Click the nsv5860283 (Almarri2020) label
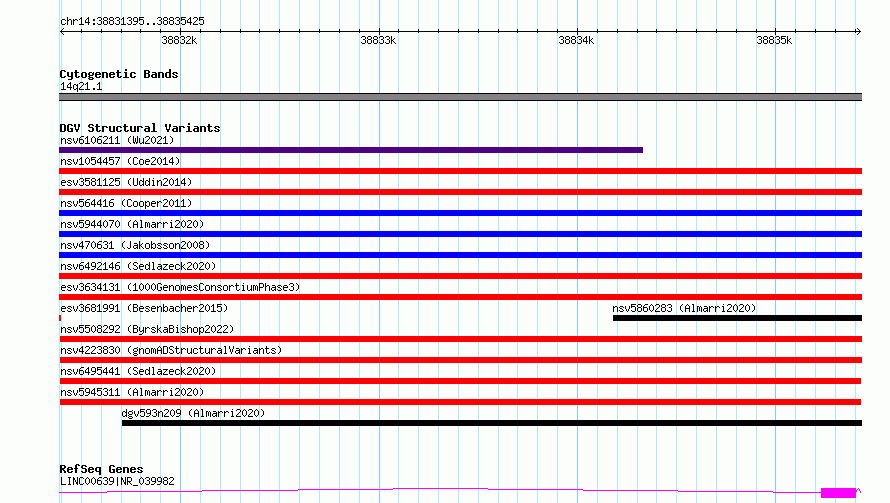This screenshot has height=503, width=890. (684, 308)
